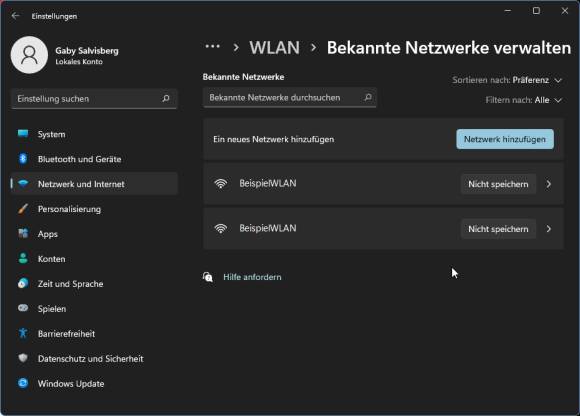
Task: Open the user profile avatar
Action: (x=29, y=55)
